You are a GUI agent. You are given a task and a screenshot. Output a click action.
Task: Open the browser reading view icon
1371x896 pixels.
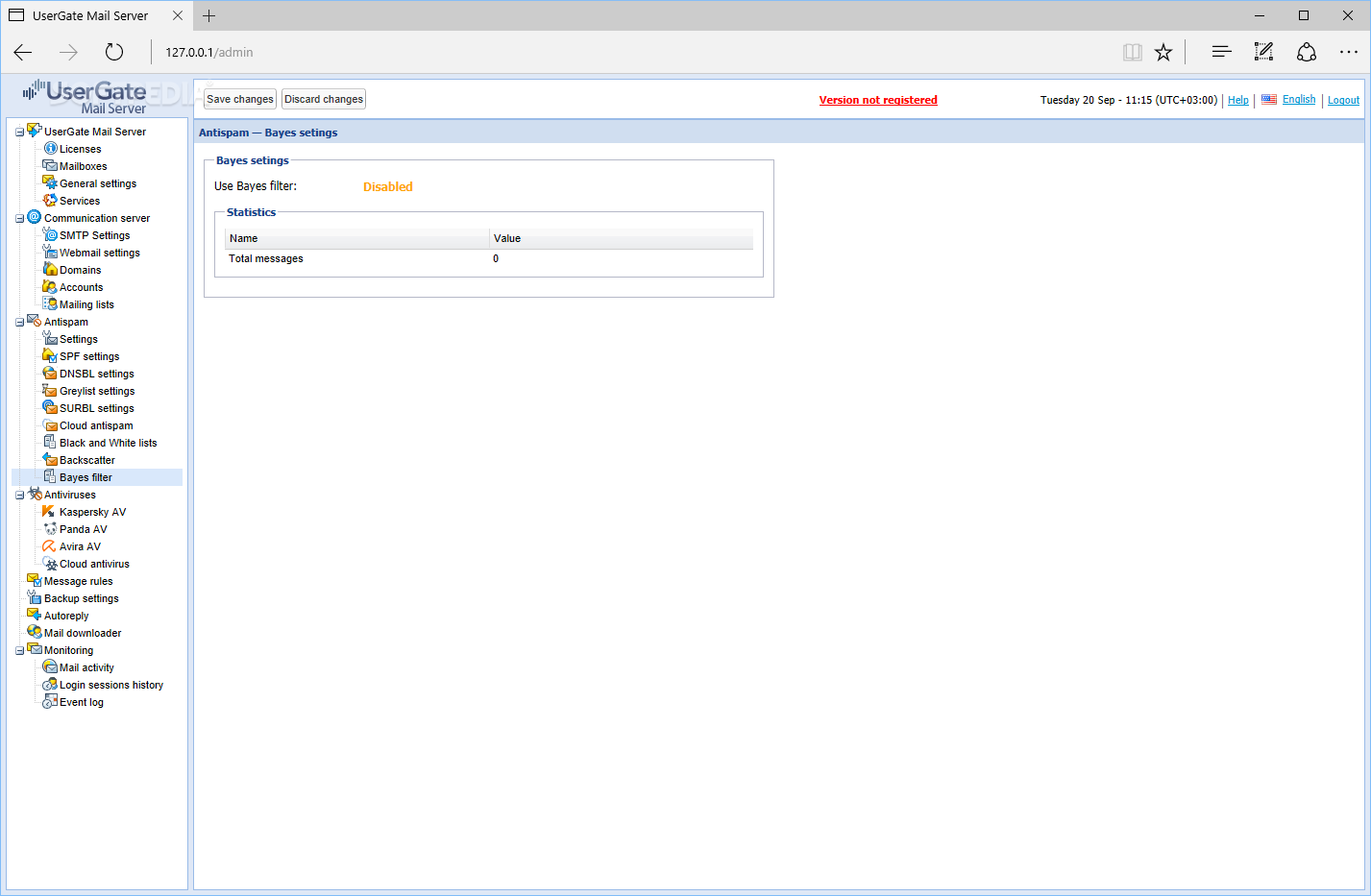pos(1133,52)
